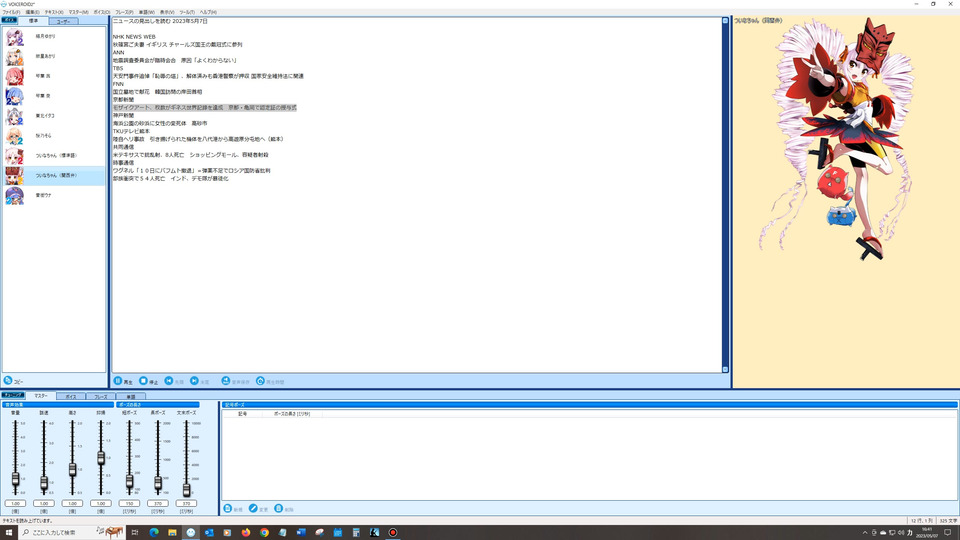Image resolution: width=960 pixels, height=540 pixels.
Task: Stop reading with the 停止 button
Action: click(x=148, y=381)
